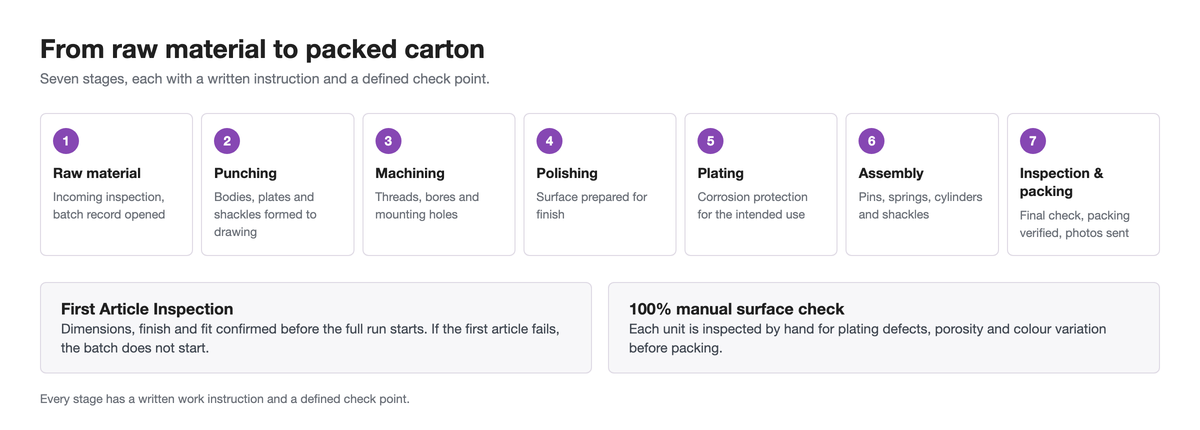This screenshot has width=1200, height=430.
Task: Select the step 5 Plating badge
Action: click(x=710, y=141)
